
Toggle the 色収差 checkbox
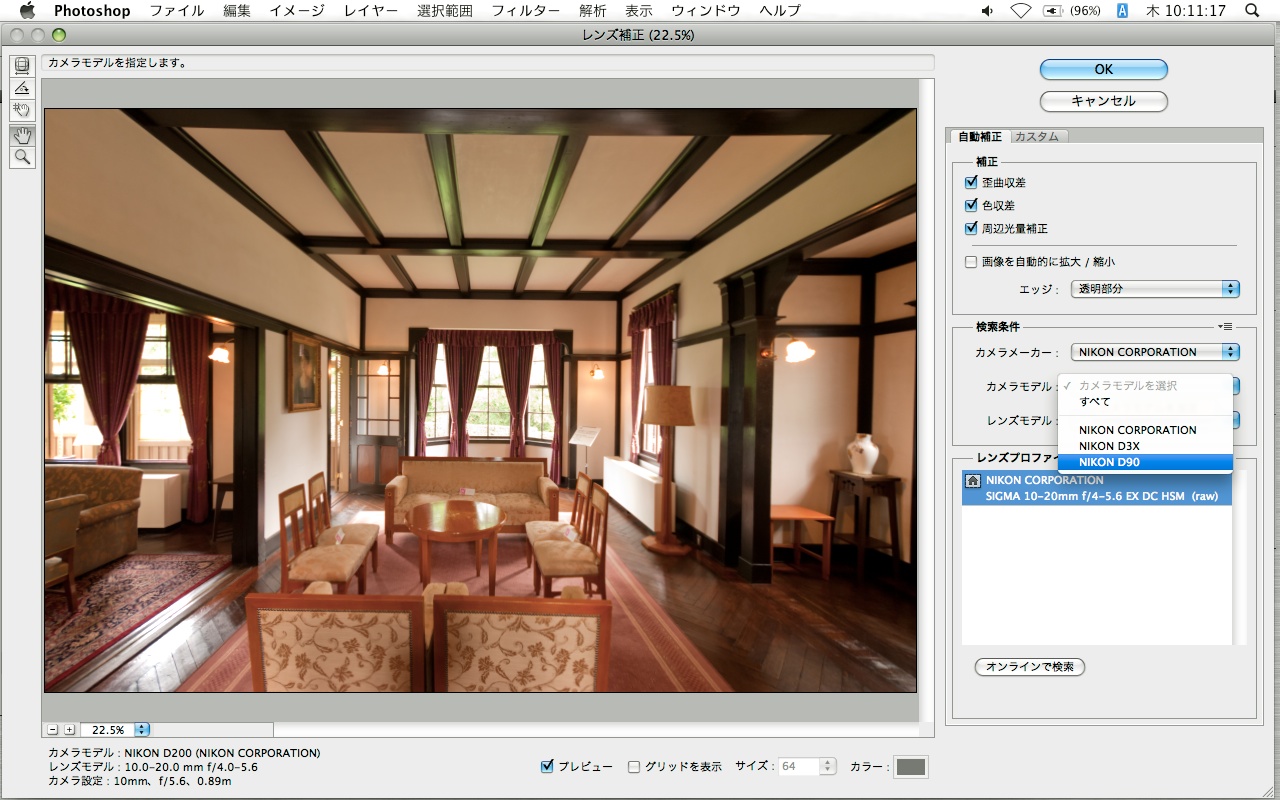point(971,205)
